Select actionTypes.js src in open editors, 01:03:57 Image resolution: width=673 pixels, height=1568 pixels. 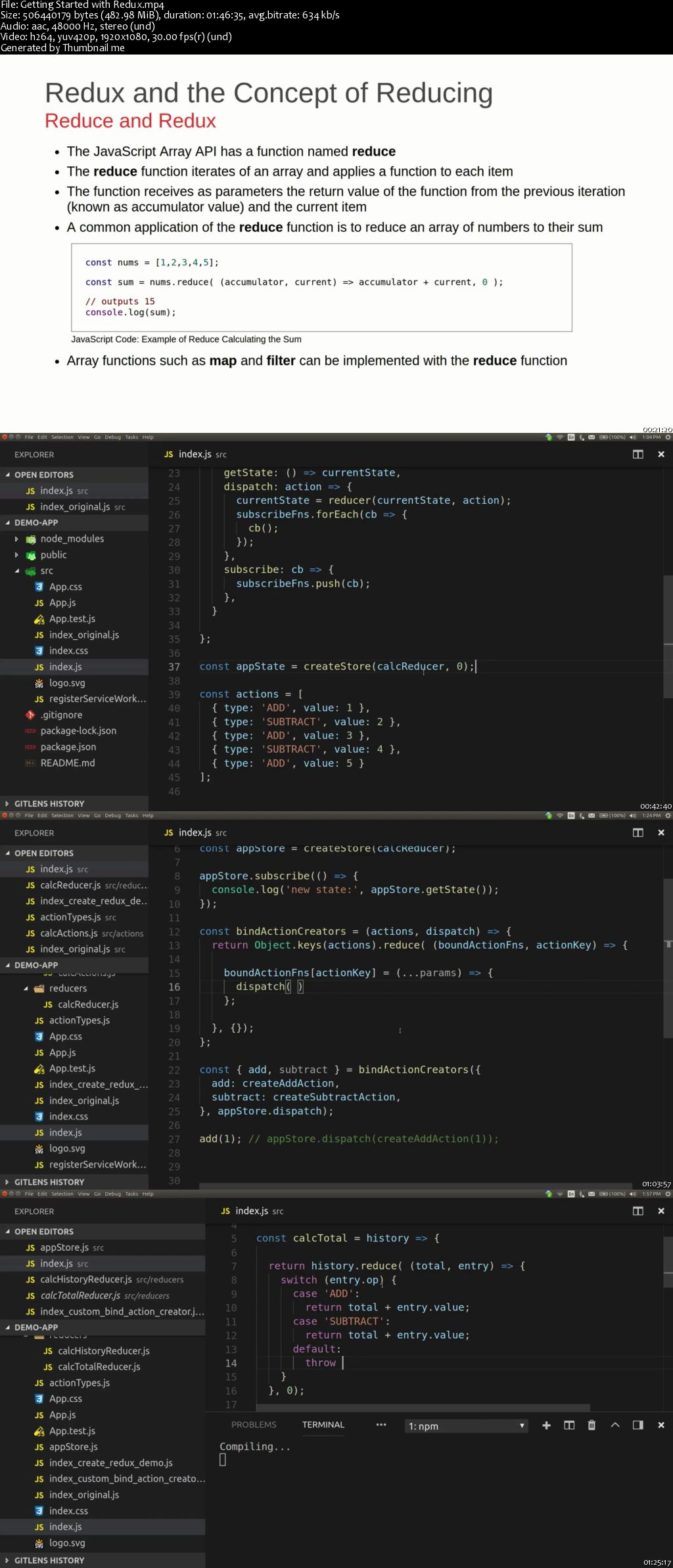click(74, 917)
